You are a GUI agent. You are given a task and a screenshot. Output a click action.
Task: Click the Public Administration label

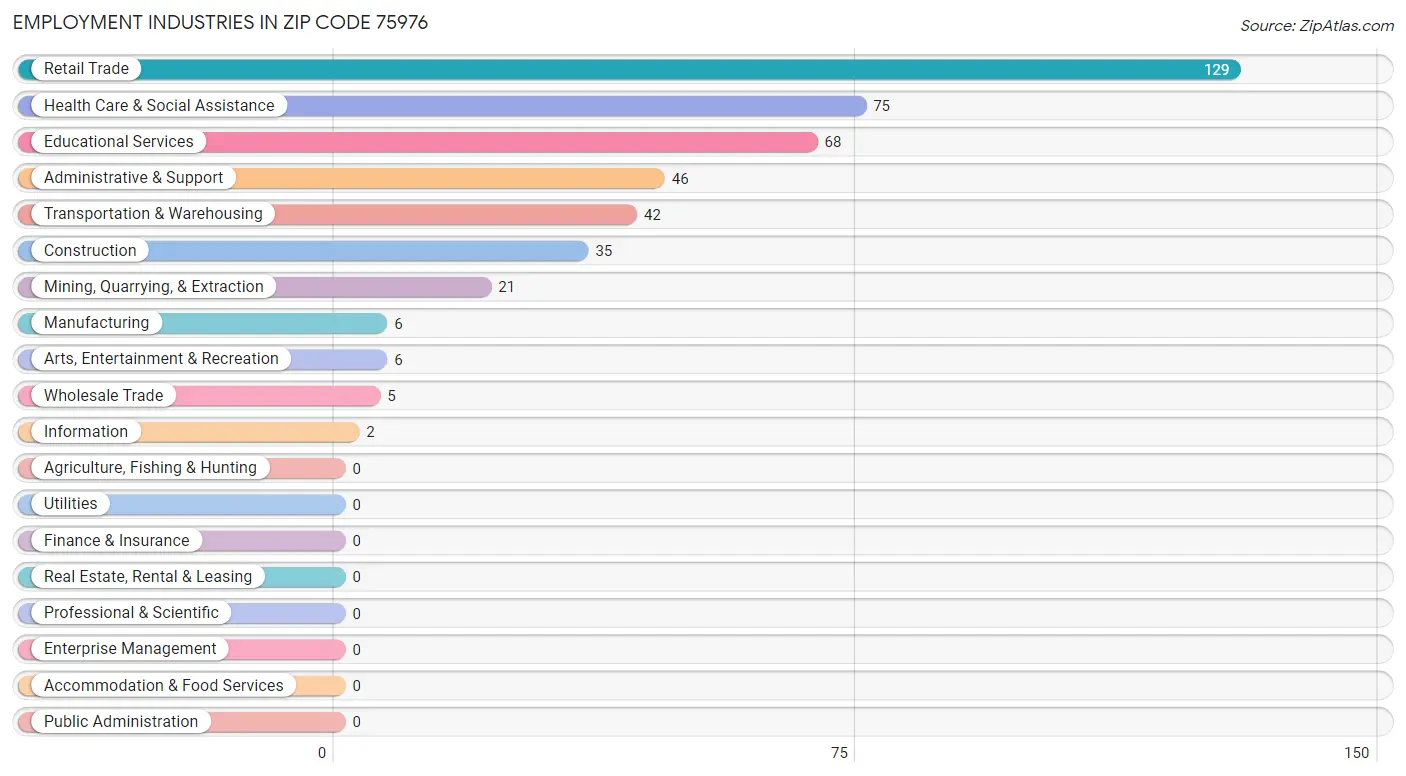tap(121, 721)
